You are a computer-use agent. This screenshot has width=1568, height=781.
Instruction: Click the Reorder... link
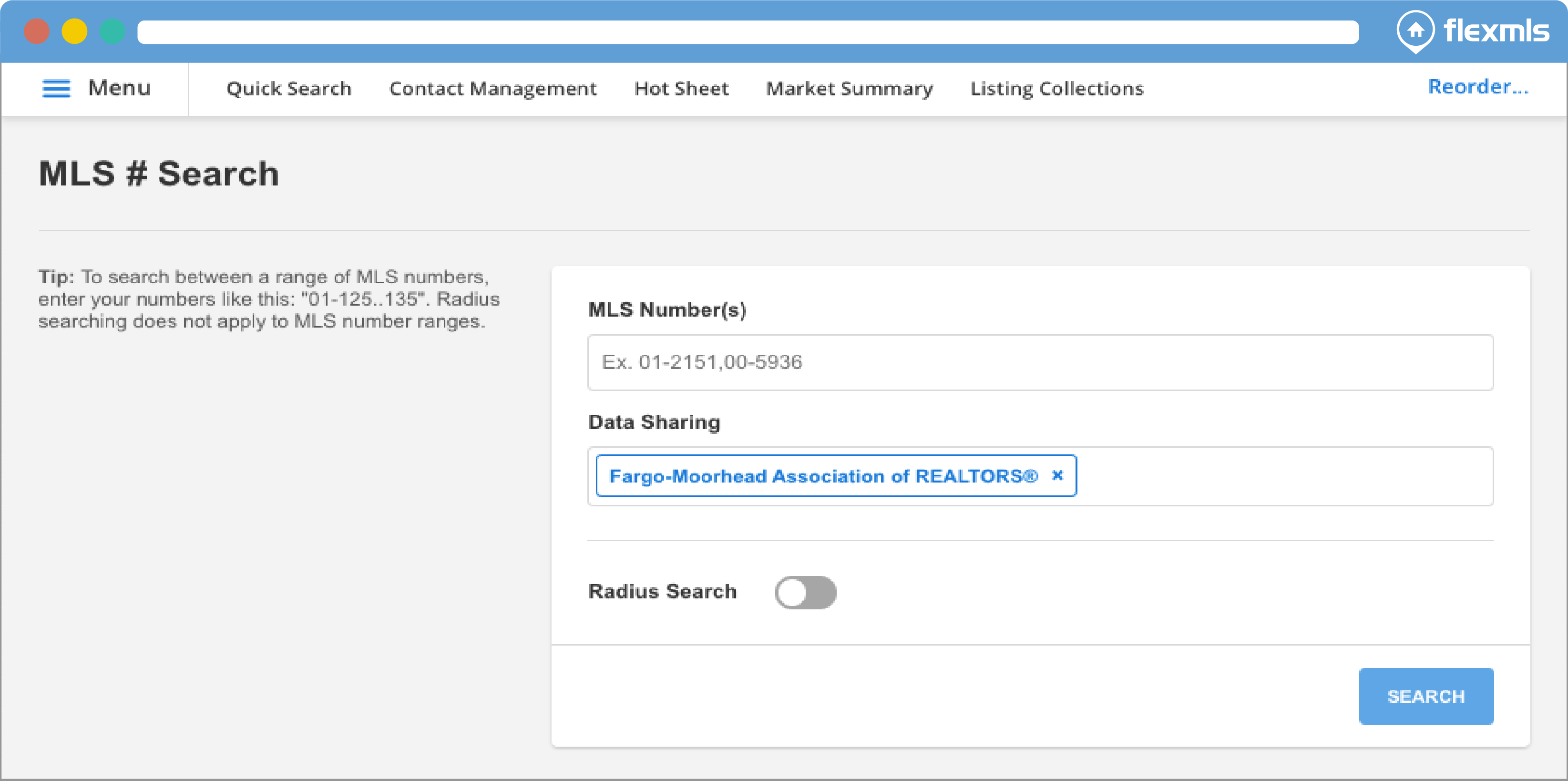click(1478, 87)
